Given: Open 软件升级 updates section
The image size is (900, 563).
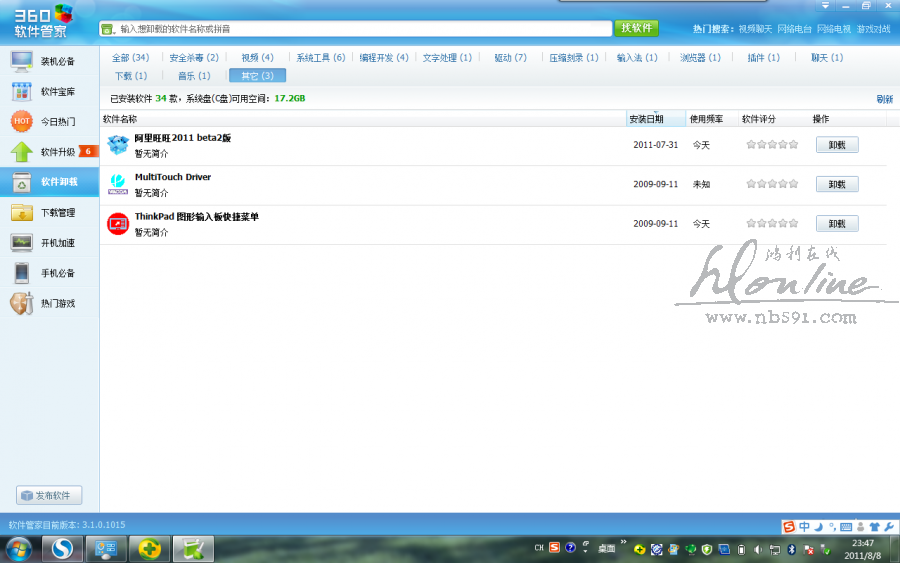Looking at the screenshot, I should (50, 152).
